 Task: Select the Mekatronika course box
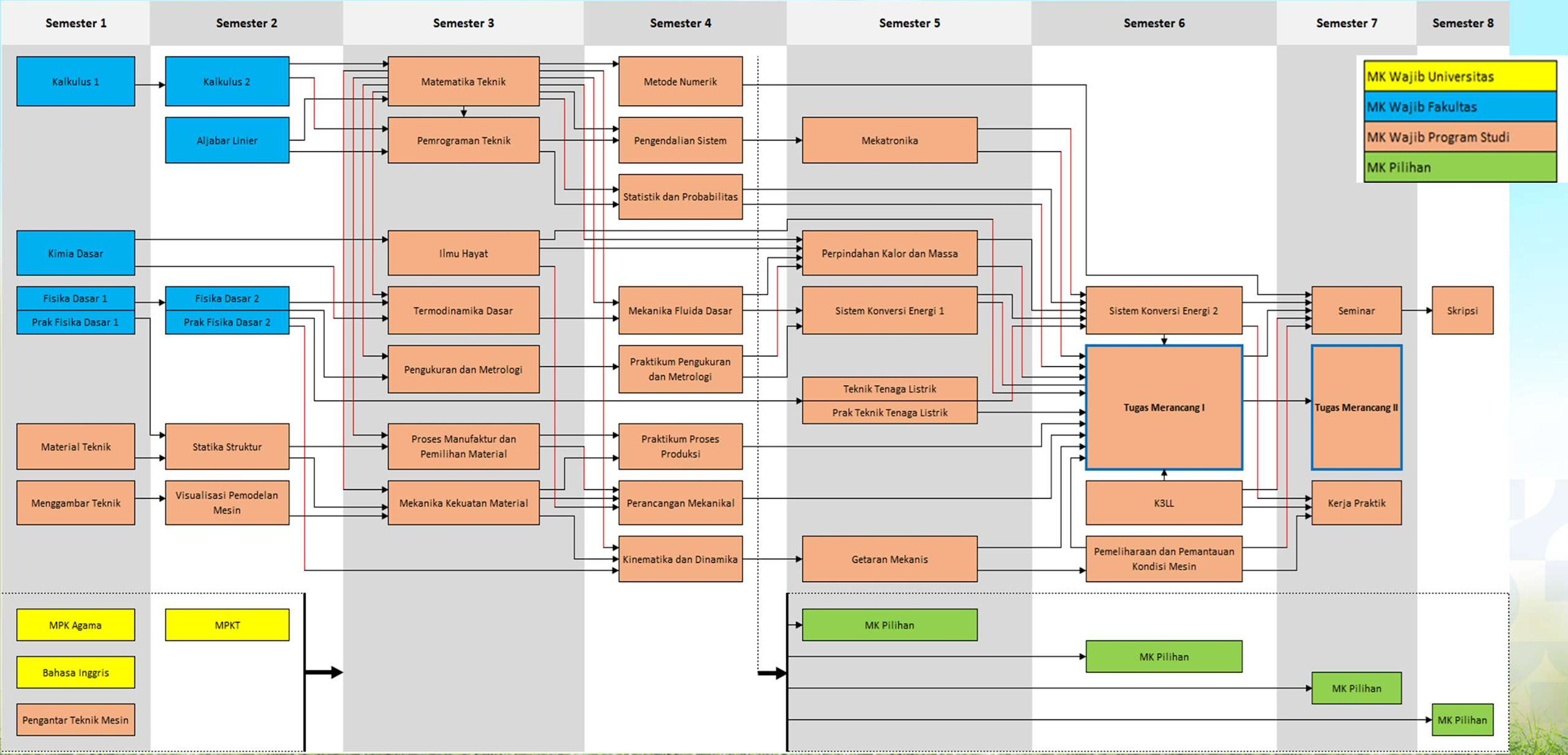pos(889,139)
